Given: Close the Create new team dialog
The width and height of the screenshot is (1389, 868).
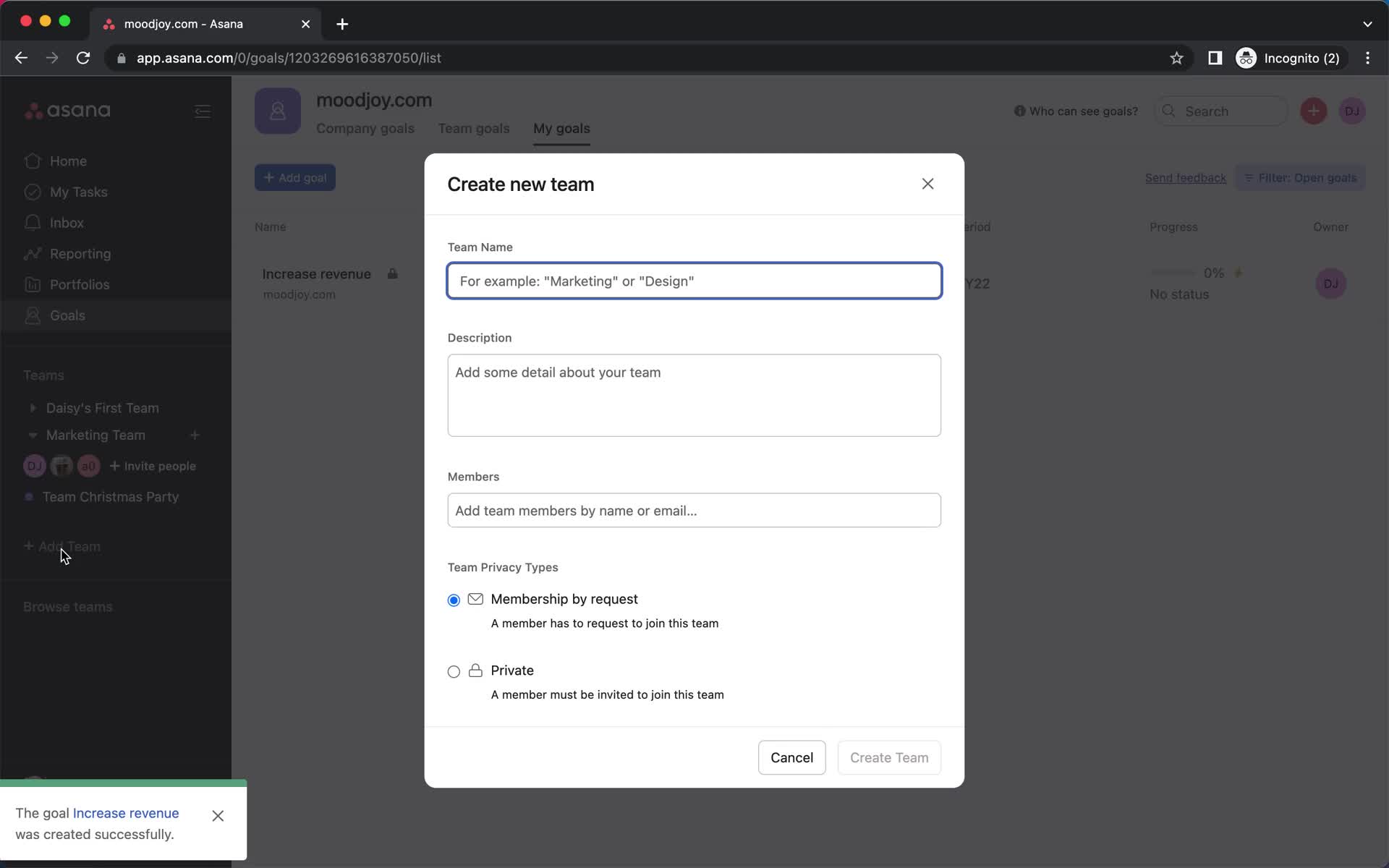Looking at the screenshot, I should (x=927, y=184).
